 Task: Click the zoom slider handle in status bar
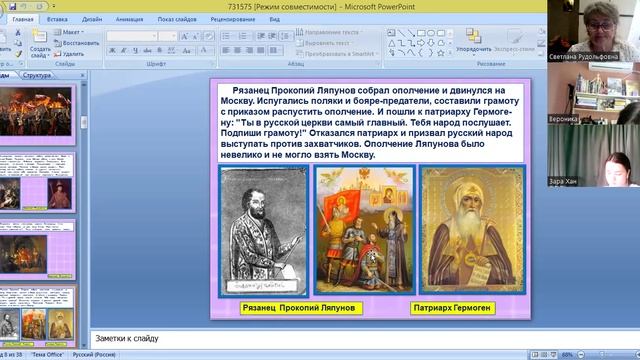click(602, 355)
